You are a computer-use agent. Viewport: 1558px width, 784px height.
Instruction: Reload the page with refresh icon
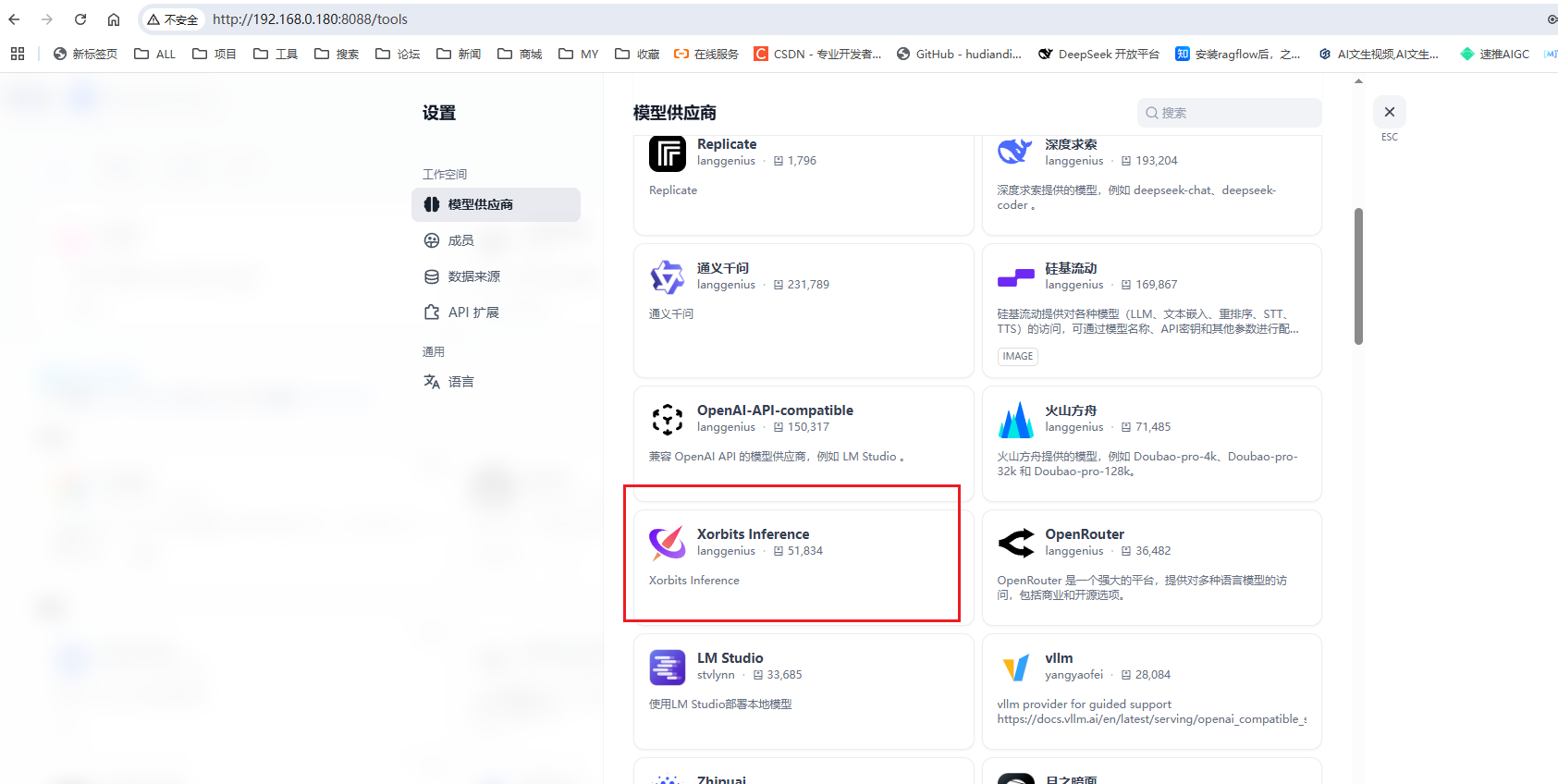tap(80, 19)
